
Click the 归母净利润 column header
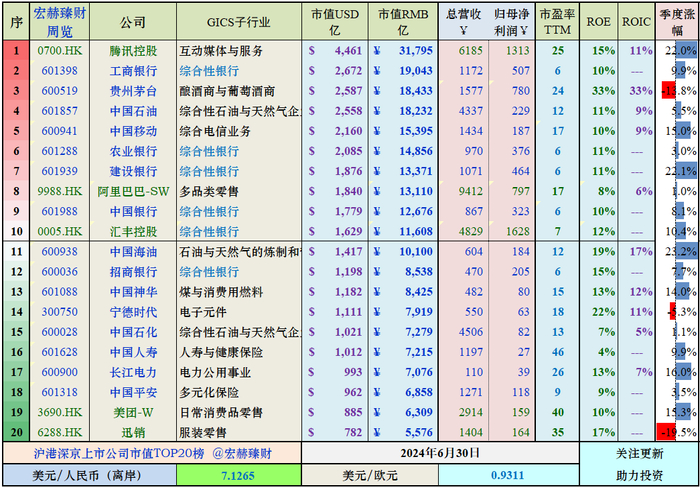[x=511, y=22]
